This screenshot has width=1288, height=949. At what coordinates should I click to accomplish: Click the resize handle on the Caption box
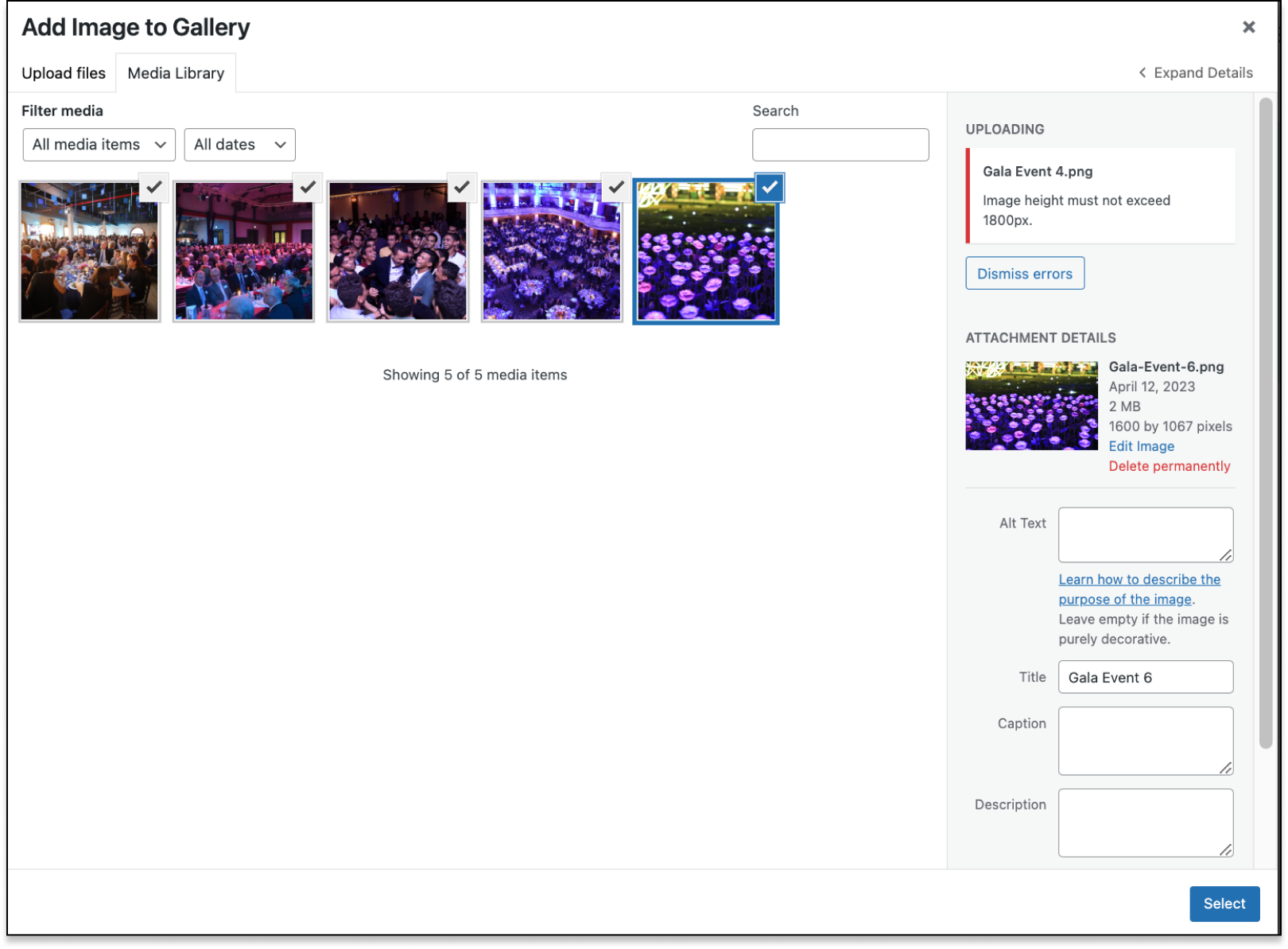(1226, 768)
